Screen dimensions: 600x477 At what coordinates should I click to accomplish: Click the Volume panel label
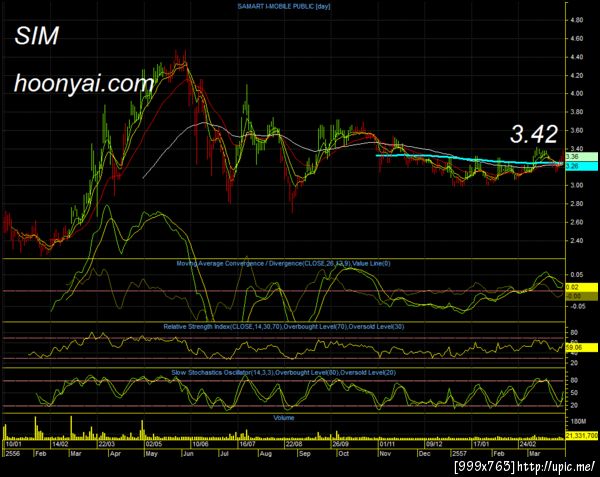[284, 418]
